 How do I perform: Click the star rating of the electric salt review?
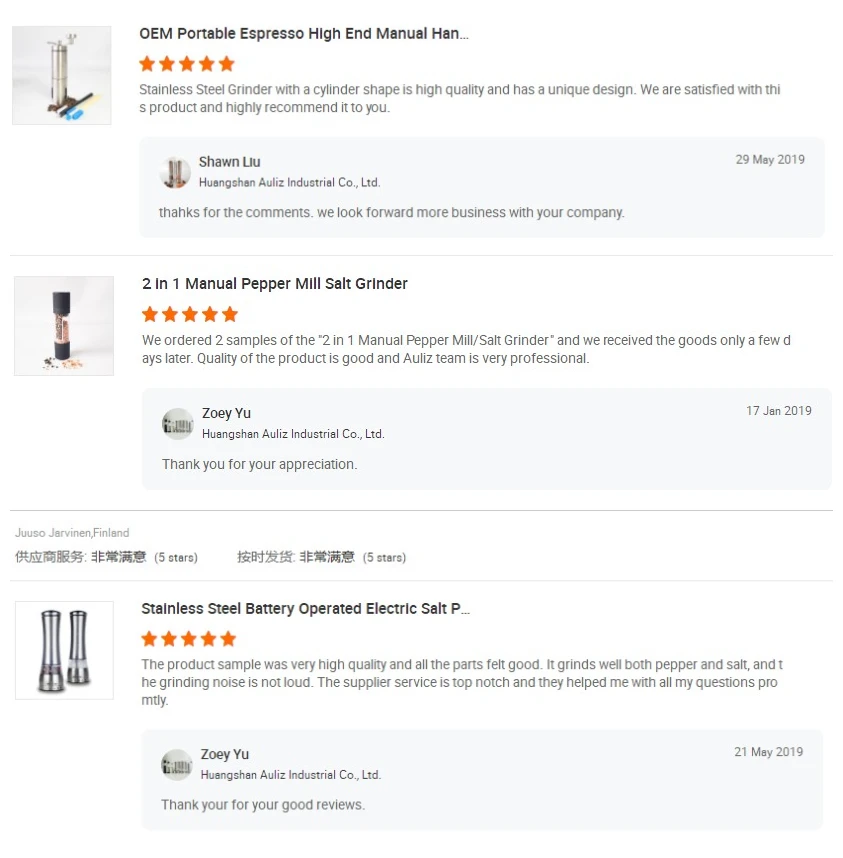[x=189, y=638]
